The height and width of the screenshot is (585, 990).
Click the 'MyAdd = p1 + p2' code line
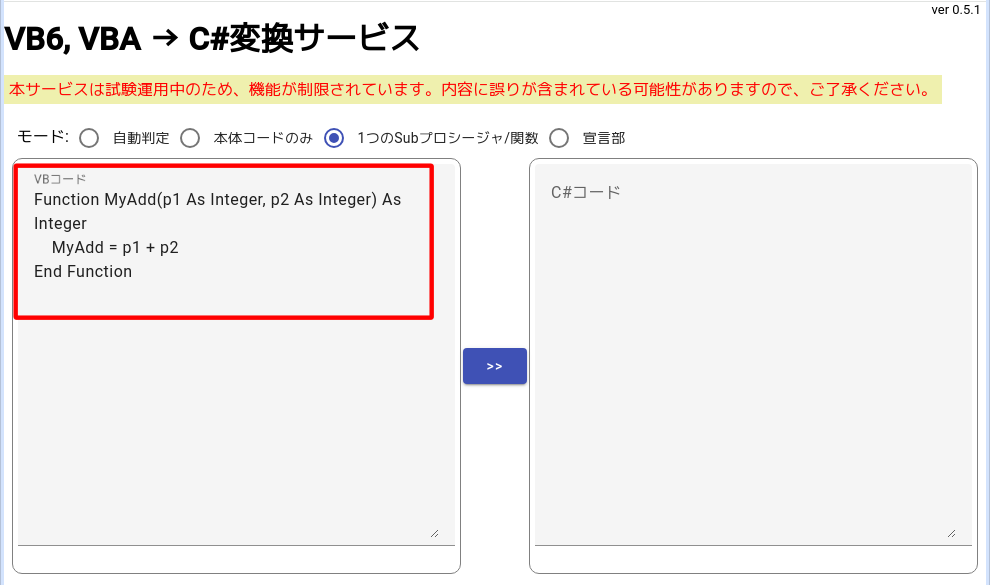[x=115, y=247]
